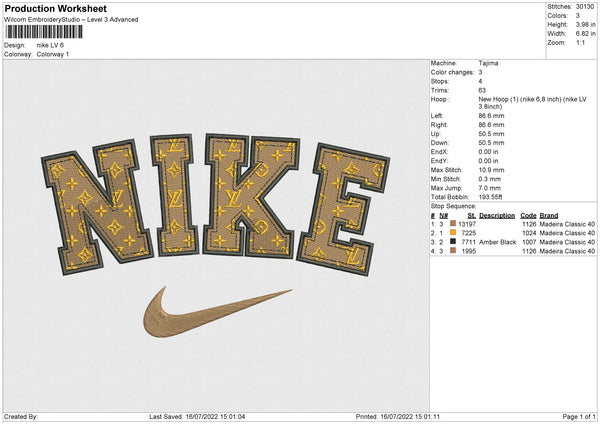
Task: Select the Colorway 1 value
Action: click(53, 54)
